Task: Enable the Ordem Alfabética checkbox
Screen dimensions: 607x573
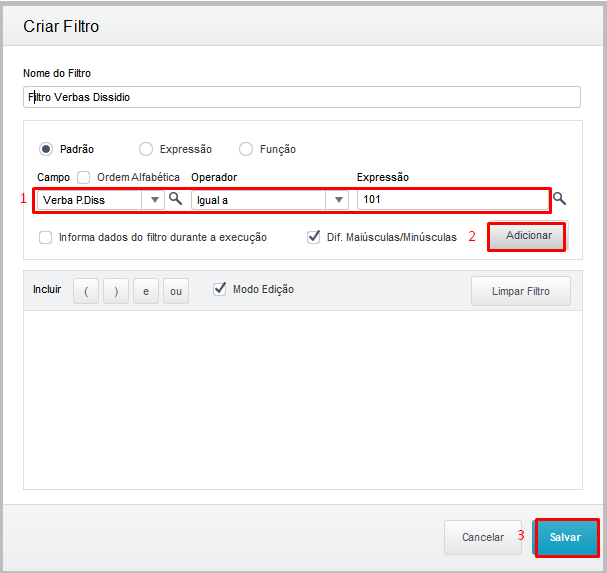Action: 83,177
